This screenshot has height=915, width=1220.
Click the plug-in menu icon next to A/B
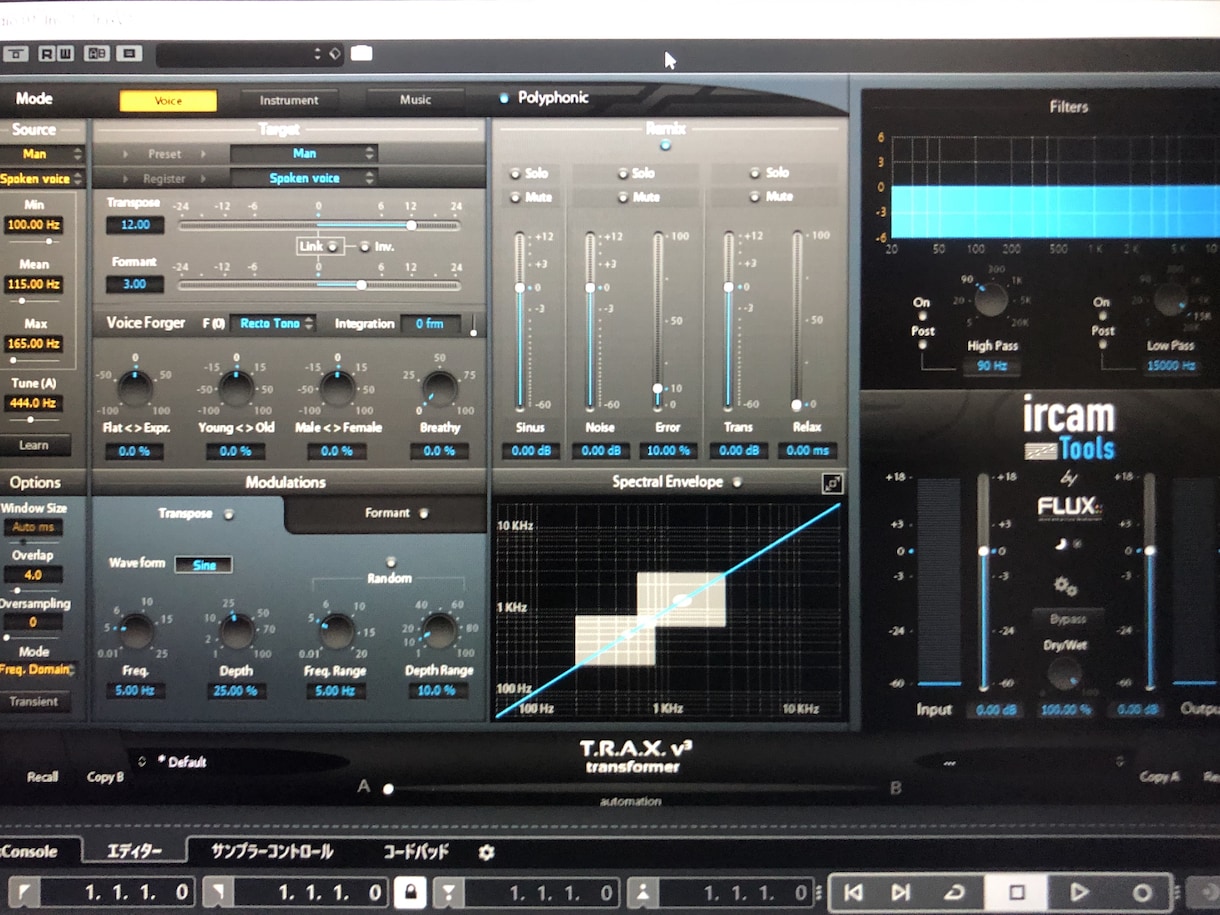coord(128,54)
